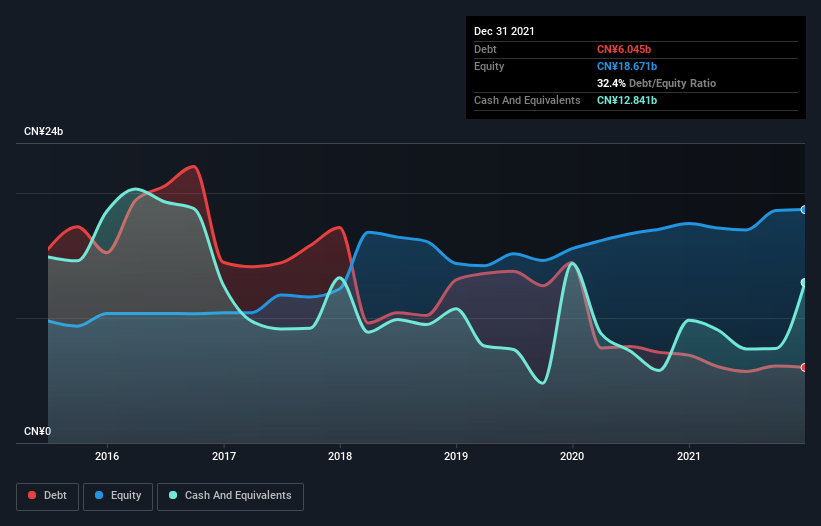Select the 2021 axis label
This screenshot has width=821, height=526.
tap(689, 456)
